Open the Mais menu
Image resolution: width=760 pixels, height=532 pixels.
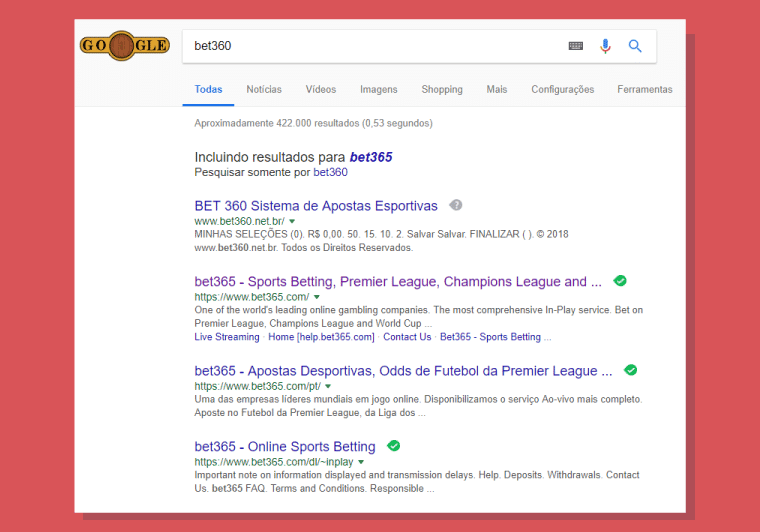[497, 90]
